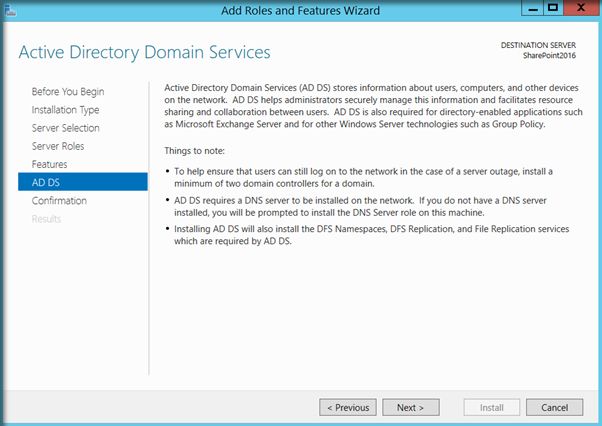The width and height of the screenshot is (602, 426).
Task: Select the Server Selection step
Action: (65, 128)
